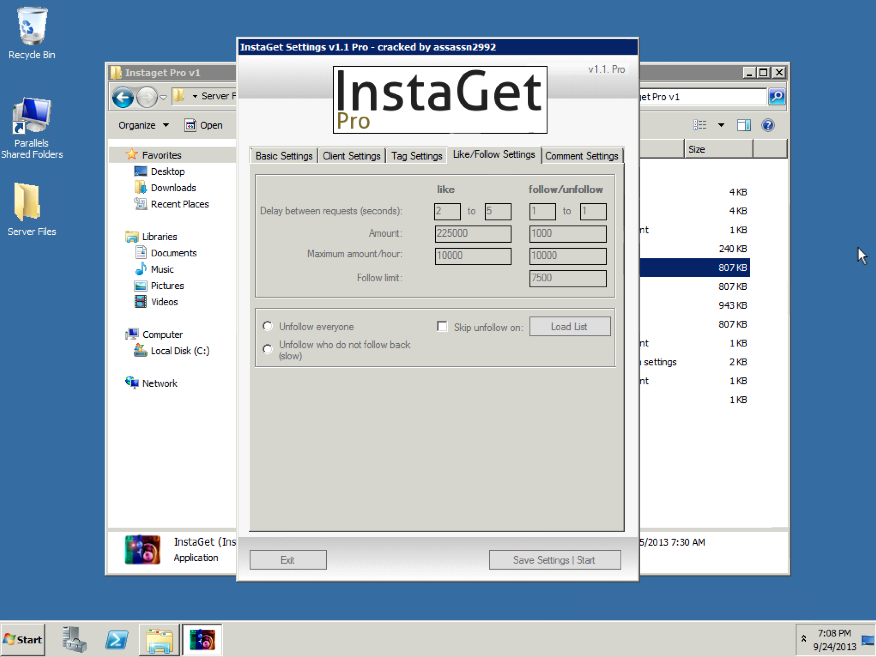The image size is (876, 657).
Task: Click the Explorer search box
Action: tap(703, 97)
